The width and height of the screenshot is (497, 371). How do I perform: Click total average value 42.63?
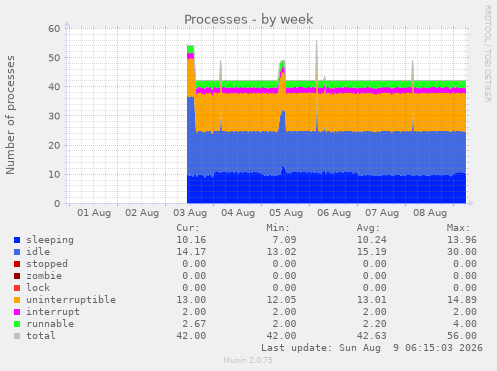pyautogui.click(x=372, y=336)
